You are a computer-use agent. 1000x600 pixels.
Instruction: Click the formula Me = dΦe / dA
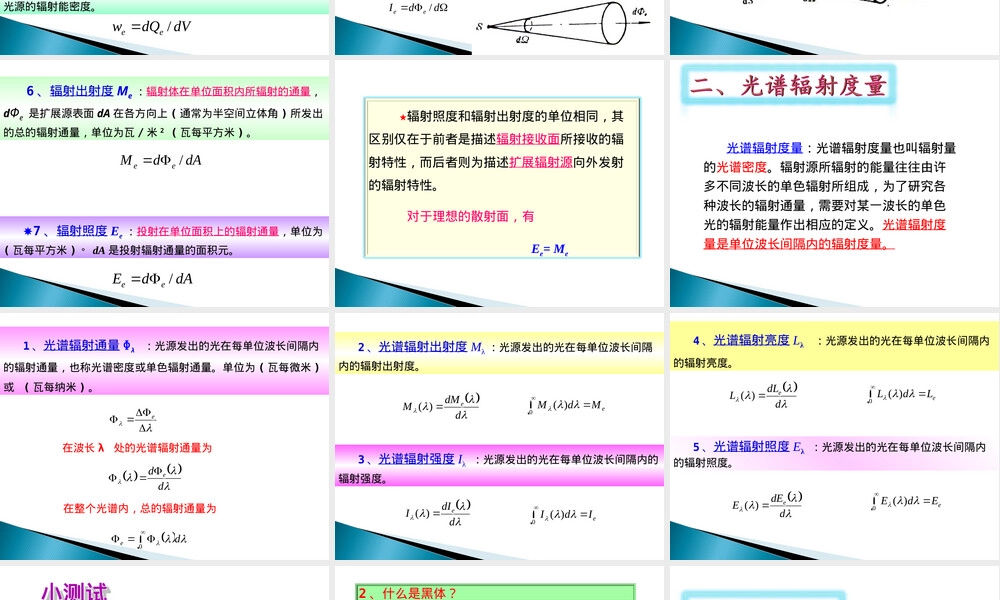(161, 161)
